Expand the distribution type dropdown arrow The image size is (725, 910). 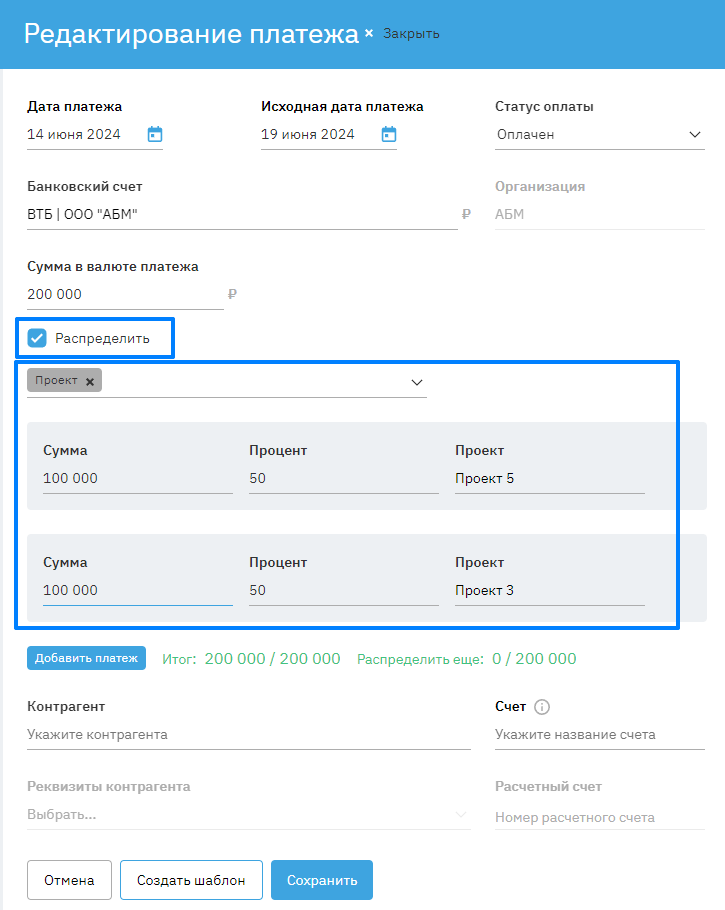[x=417, y=382]
